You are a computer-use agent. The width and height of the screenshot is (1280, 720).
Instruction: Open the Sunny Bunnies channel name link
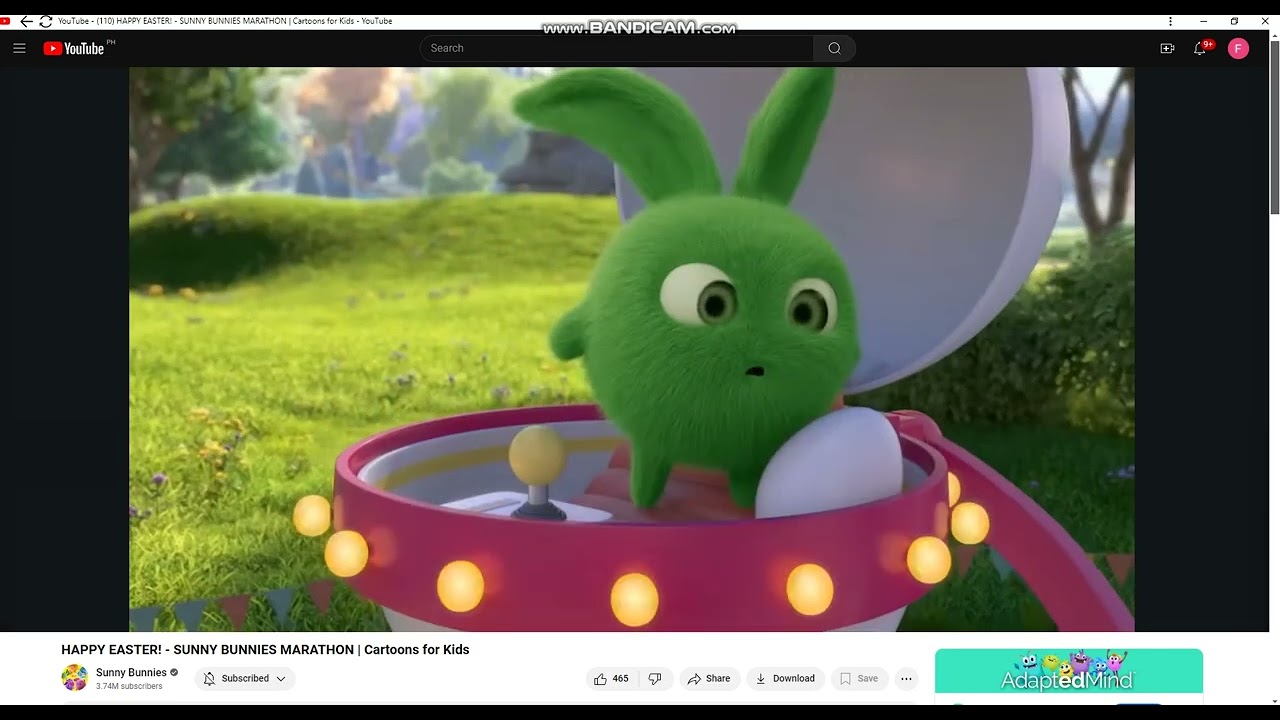point(131,673)
